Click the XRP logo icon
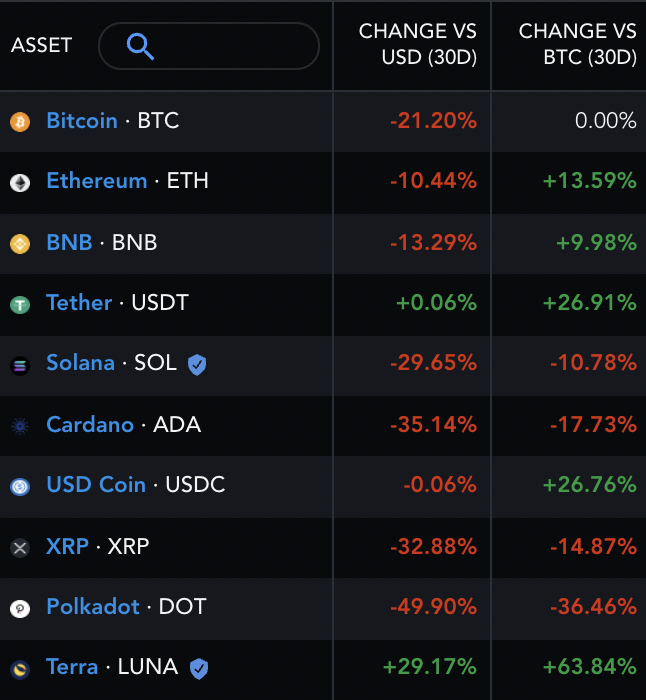This screenshot has height=700, width=646. 20,547
